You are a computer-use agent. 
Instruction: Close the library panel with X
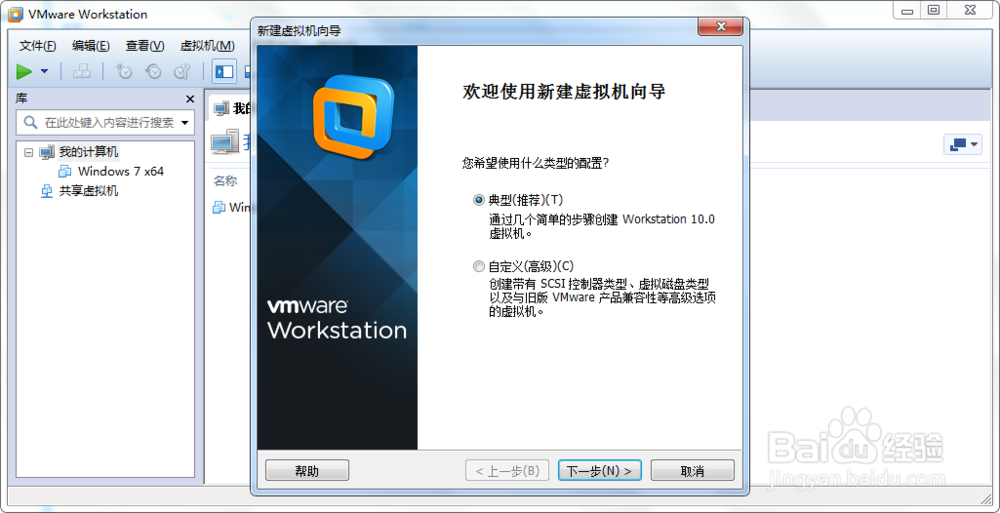[x=189, y=99]
